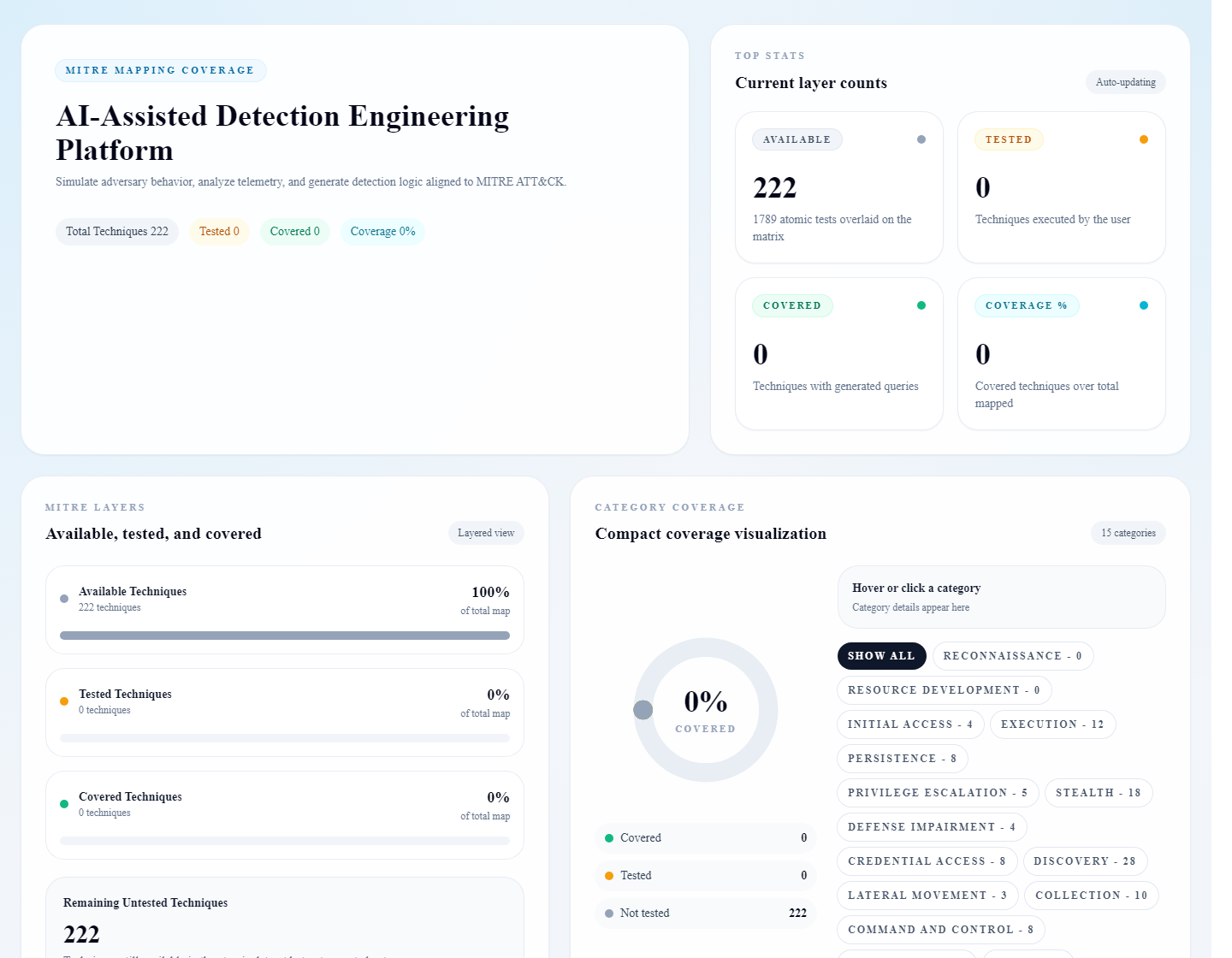Click the Available Techniques progress bar
The height and width of the screenshot is (958, 1232).
(x=285, y=636)
